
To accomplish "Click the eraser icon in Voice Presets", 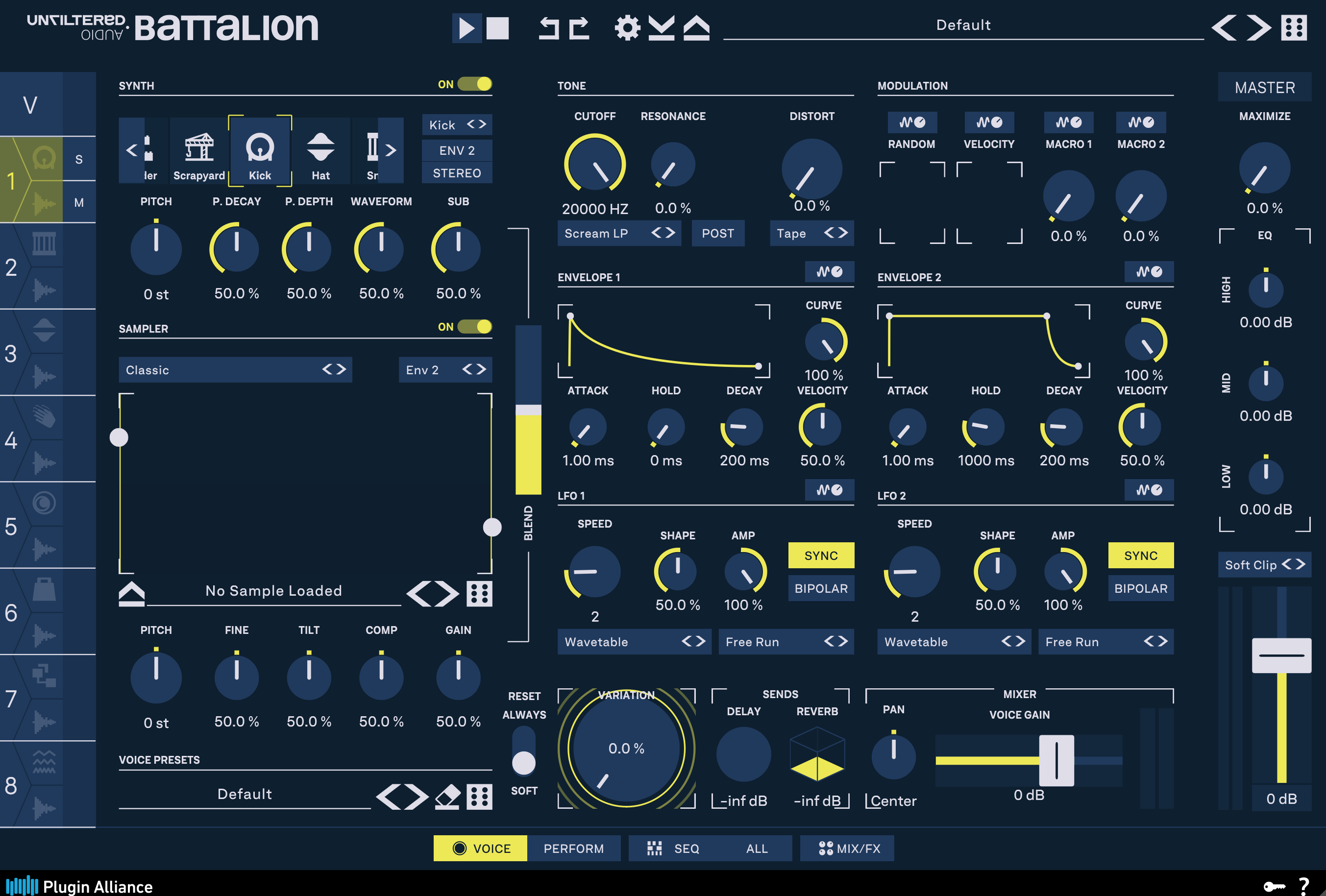I will click(x=447, y=797).
